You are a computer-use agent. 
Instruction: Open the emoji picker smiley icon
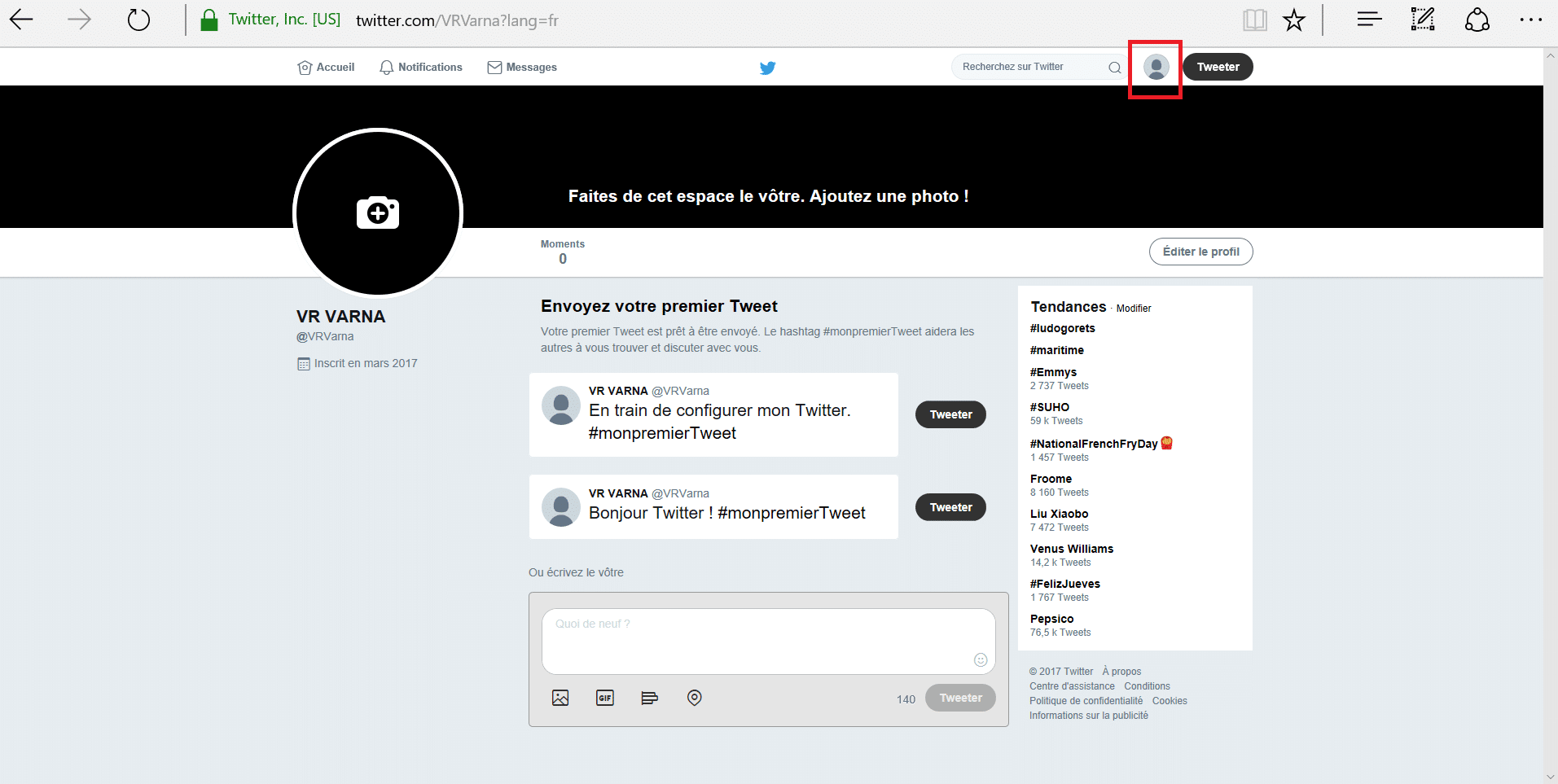coord(981,659)
